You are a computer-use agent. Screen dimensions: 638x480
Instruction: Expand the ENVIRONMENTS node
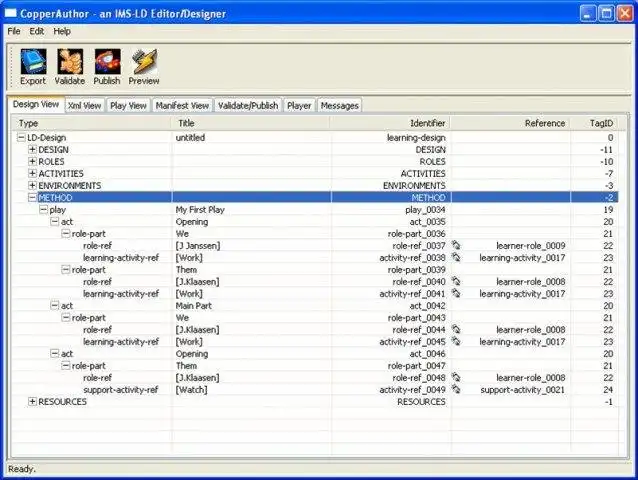(x=33, y=185)
